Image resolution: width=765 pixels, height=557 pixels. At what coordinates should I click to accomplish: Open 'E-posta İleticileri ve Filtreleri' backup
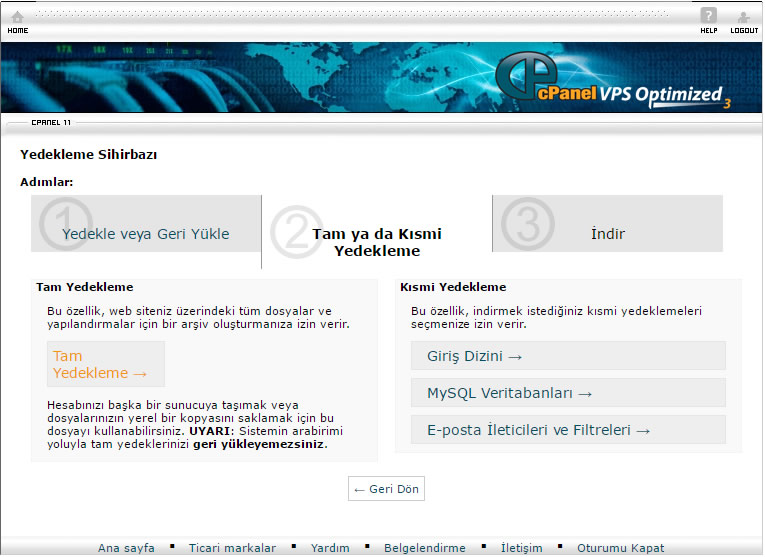(x=539, y=430)
